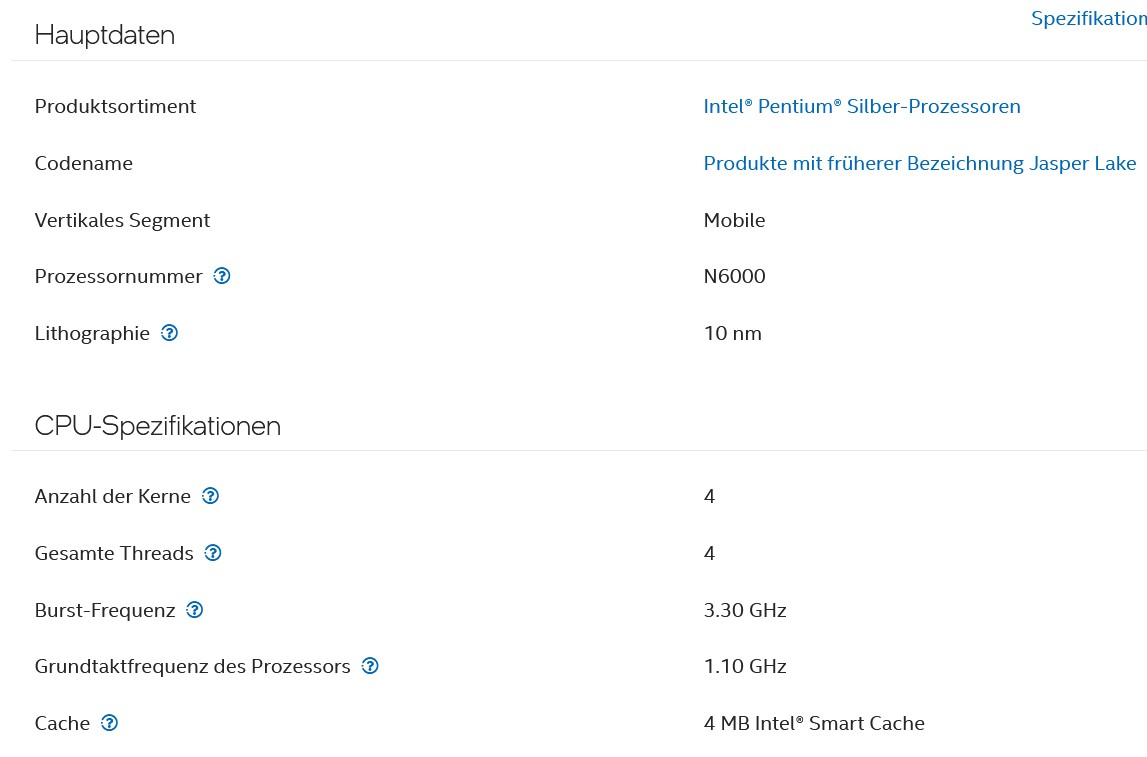Select the N6000 processor number value
Image resolution: width=1147 pixels, height=757 pixels.
tap(734, 276)
